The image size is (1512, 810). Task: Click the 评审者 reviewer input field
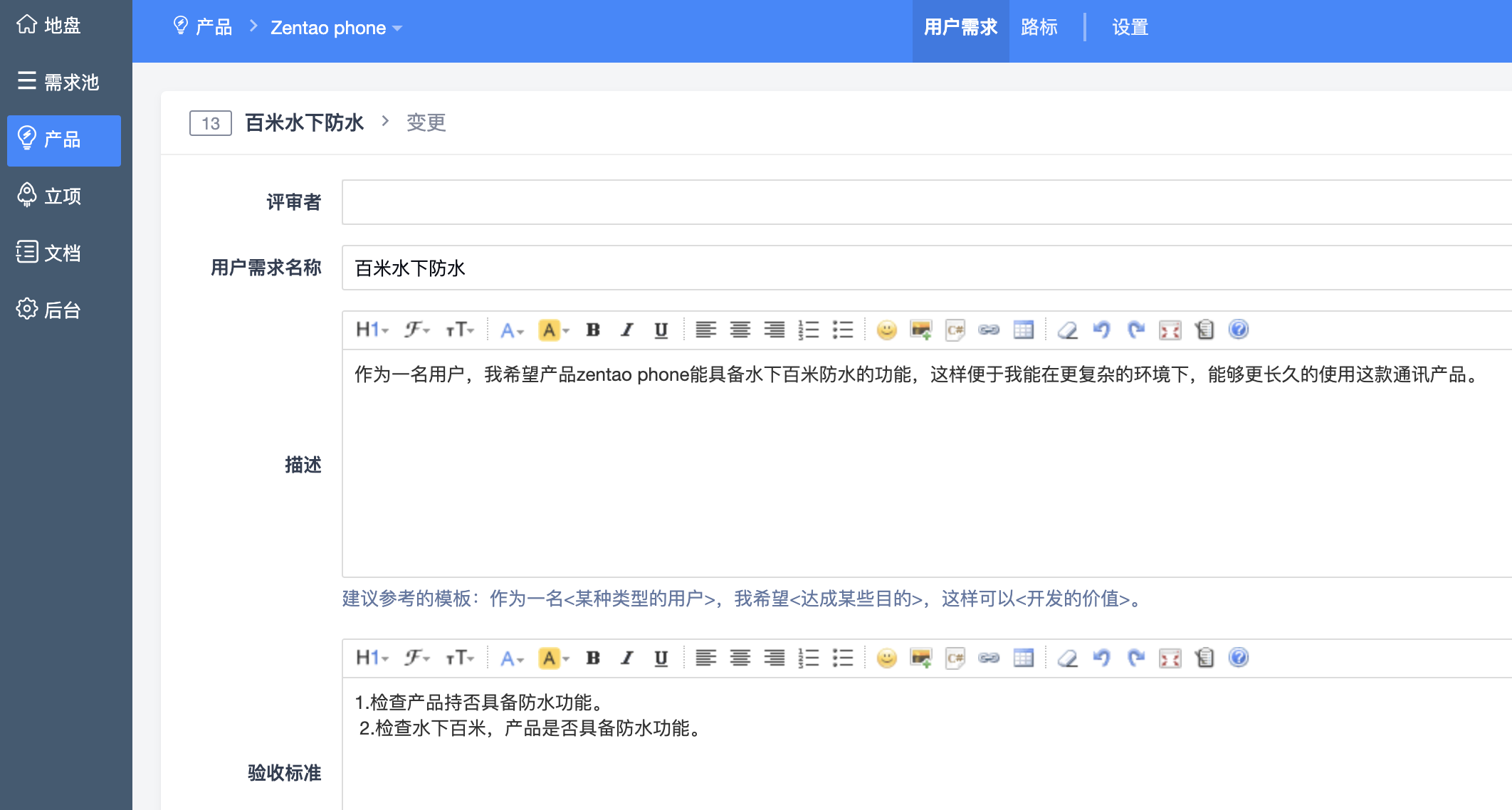pyautogui.click(x=925, y=202)
